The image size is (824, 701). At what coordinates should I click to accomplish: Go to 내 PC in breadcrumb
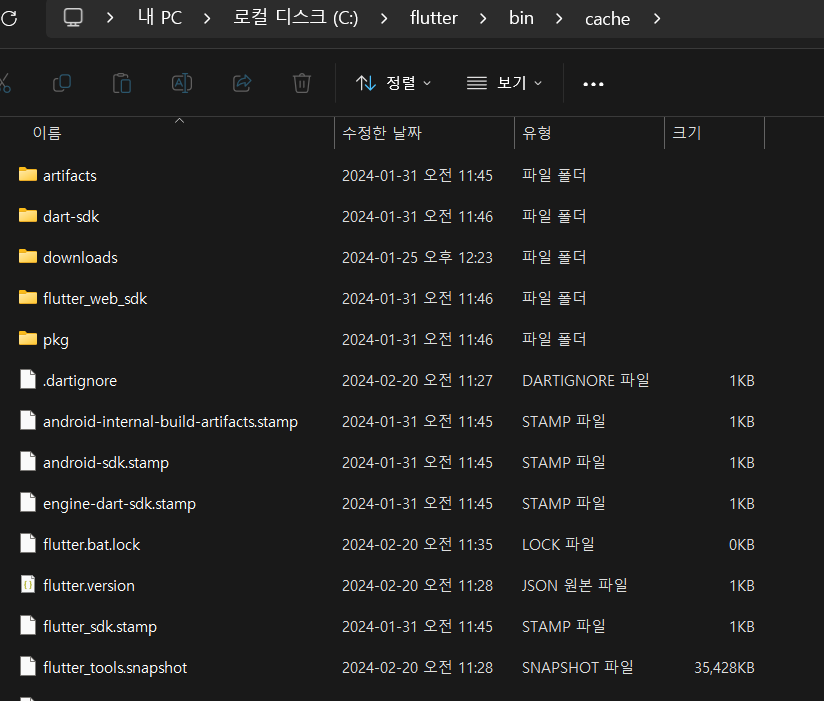[160, 17]
